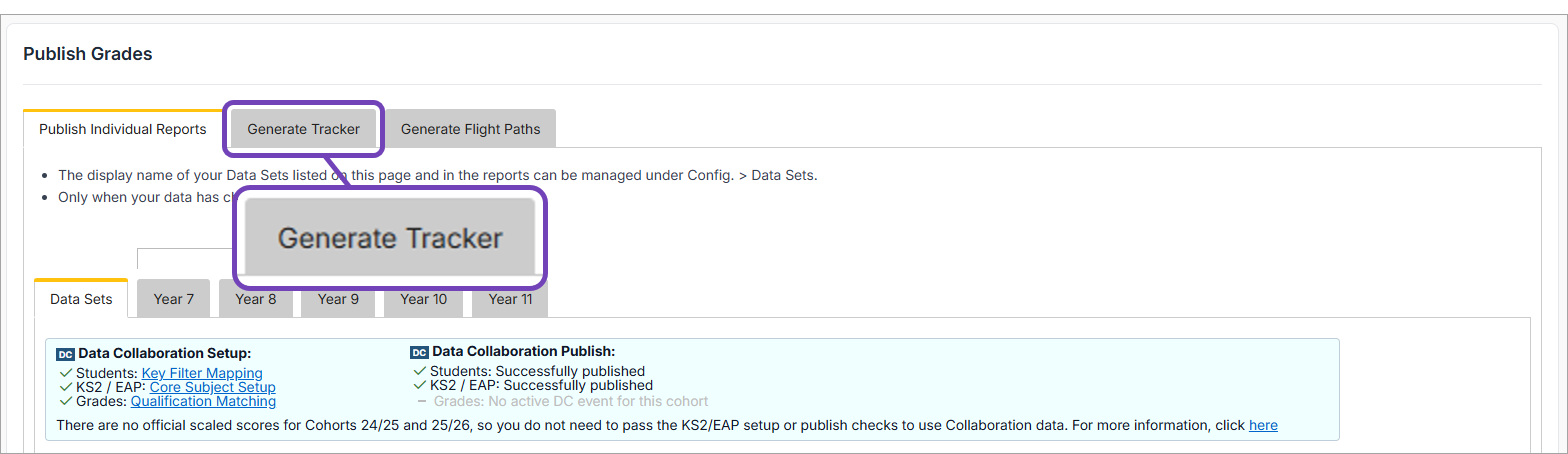Switch to the Year 8 tab
The image size is (1568, 454).
click(256, 299)
